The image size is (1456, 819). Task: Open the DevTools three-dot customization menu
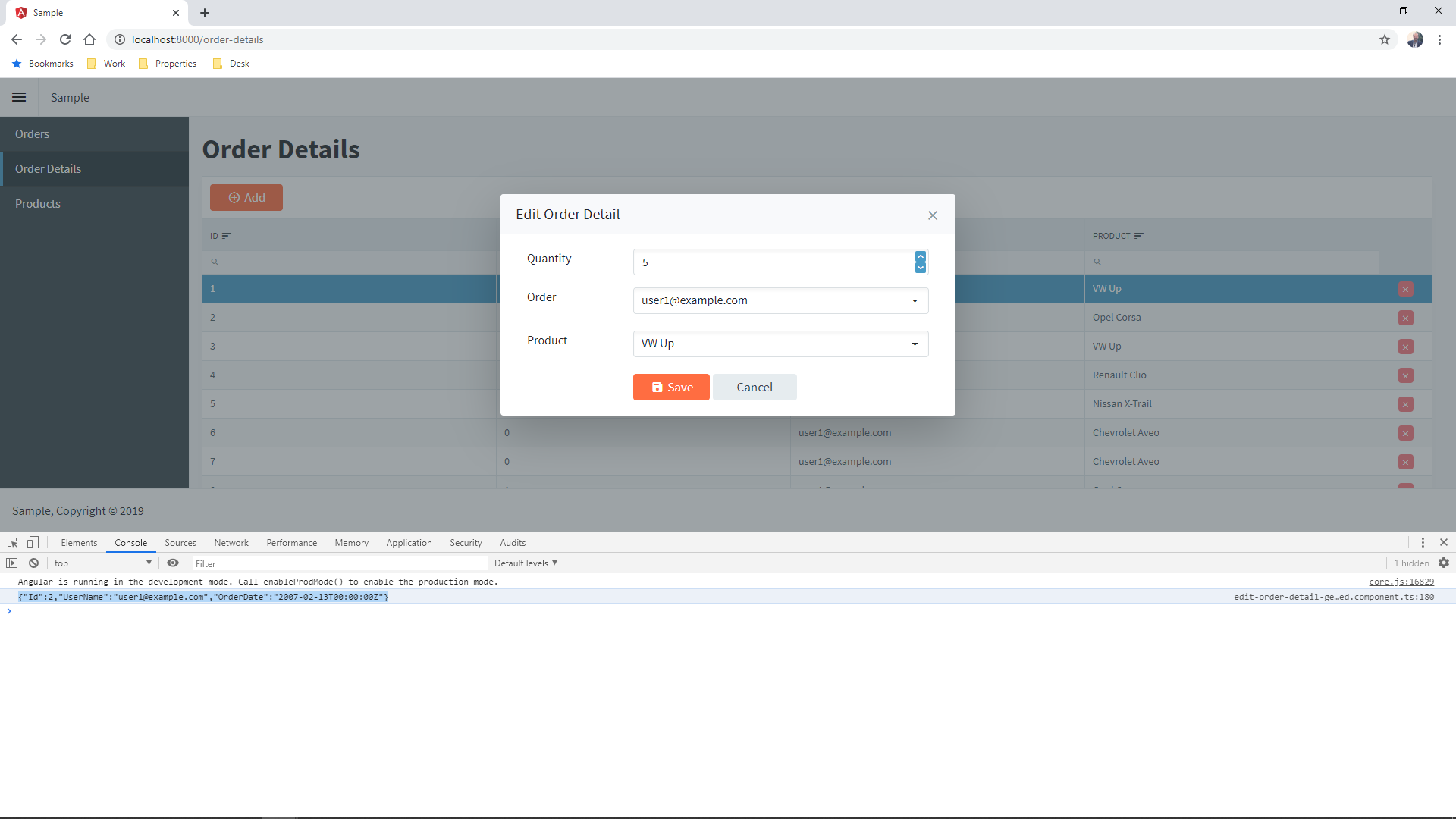click(x=1423, y=542)
